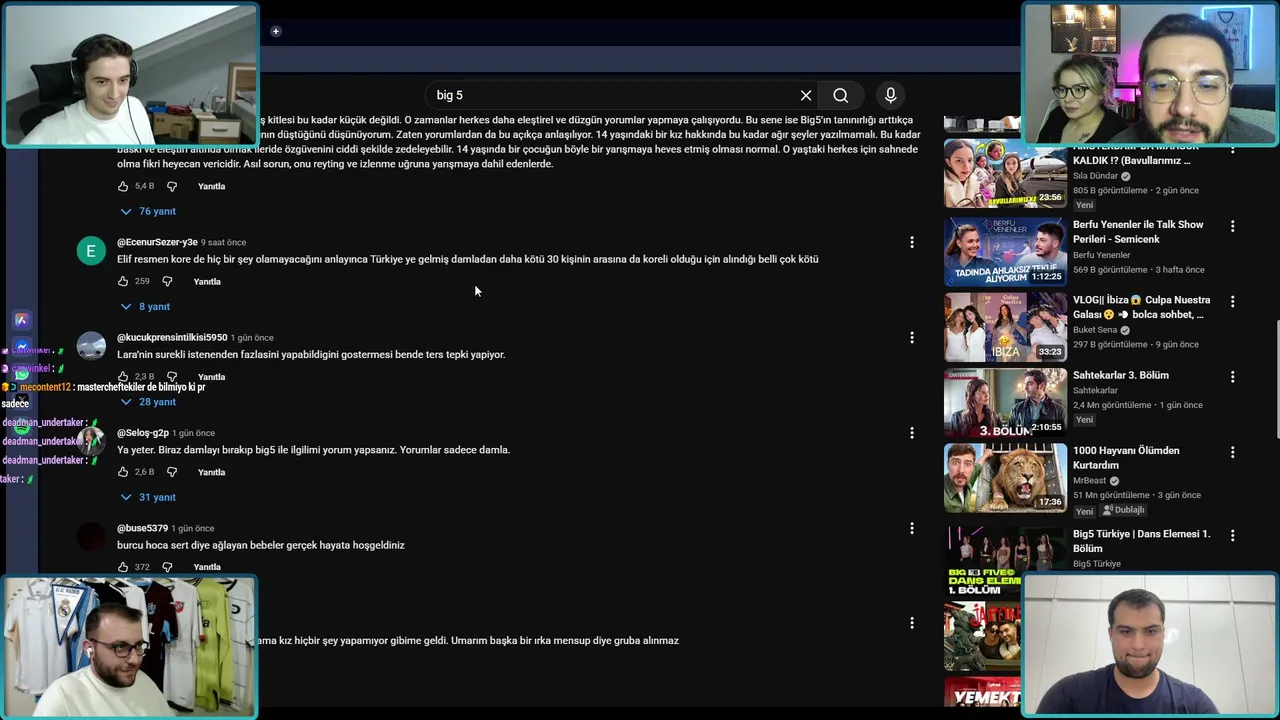Expand the 8 yanıt replies
The width and height of the screenshot is (1280, 720).
145,306
